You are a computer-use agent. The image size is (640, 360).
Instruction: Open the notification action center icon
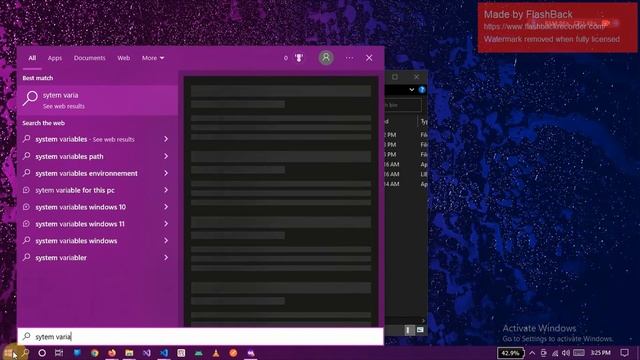click(624, 353)
